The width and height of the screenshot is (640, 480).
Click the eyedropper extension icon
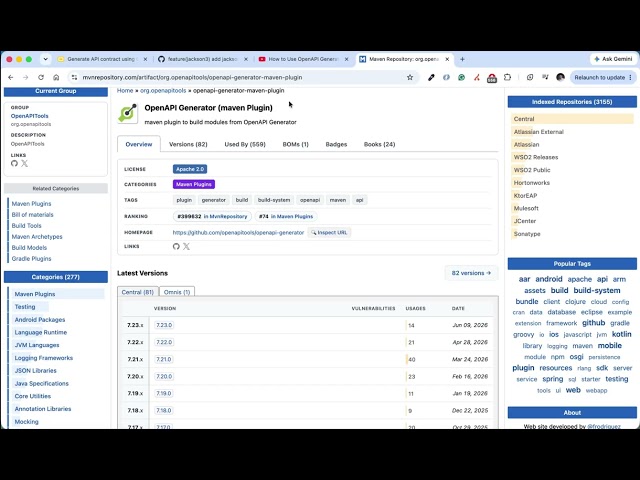click(x=431, y=77)
